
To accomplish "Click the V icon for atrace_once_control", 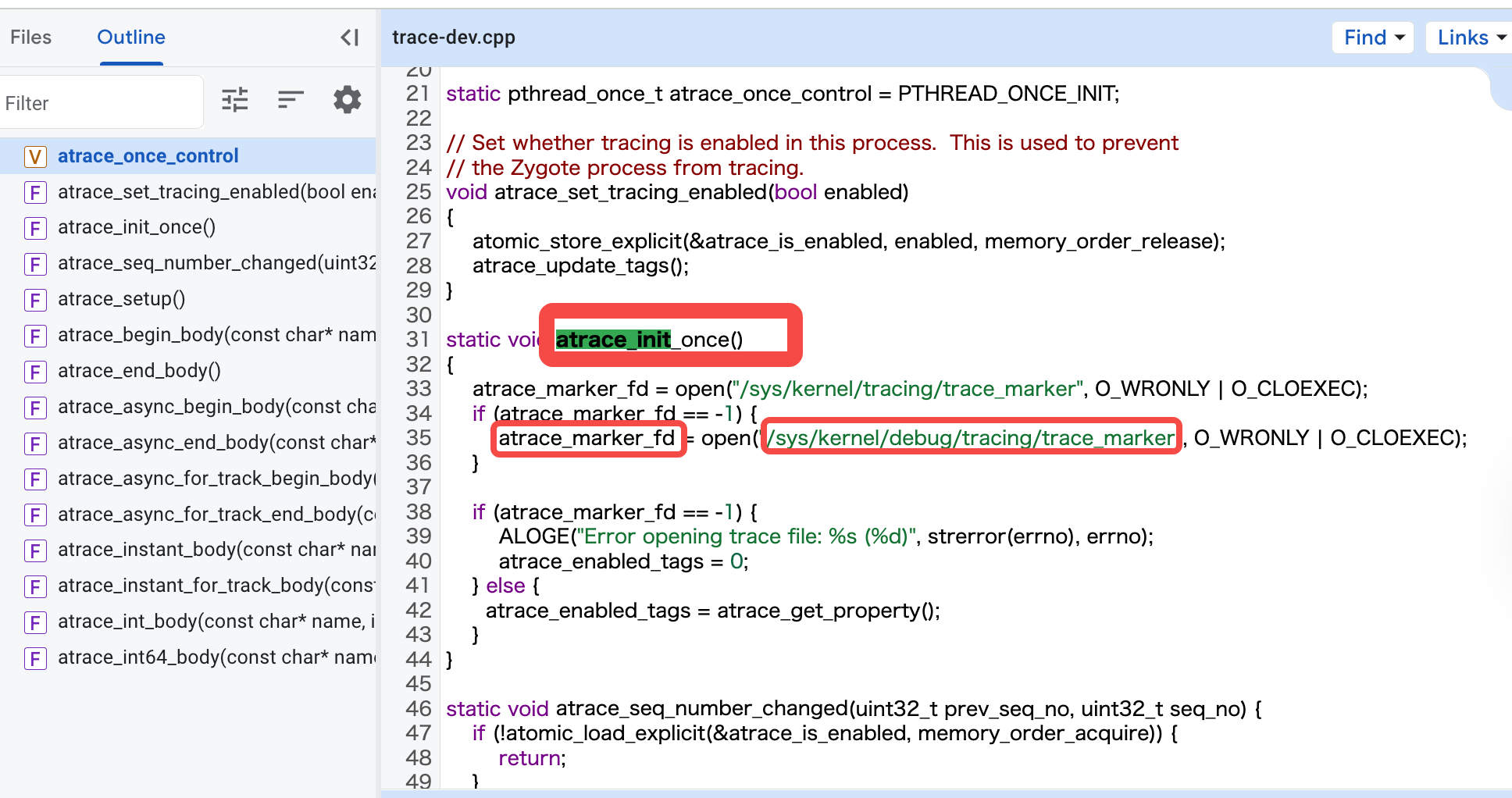I will point(35,157).
